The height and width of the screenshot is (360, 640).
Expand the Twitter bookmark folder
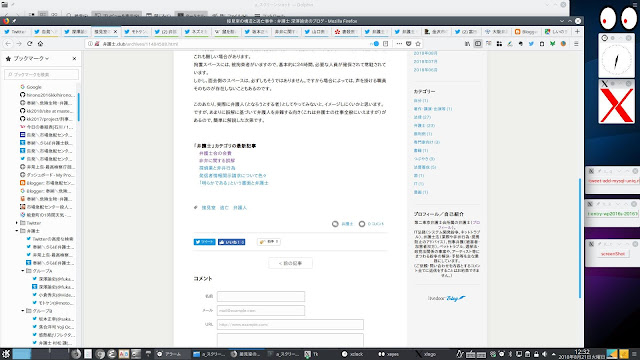17,223
